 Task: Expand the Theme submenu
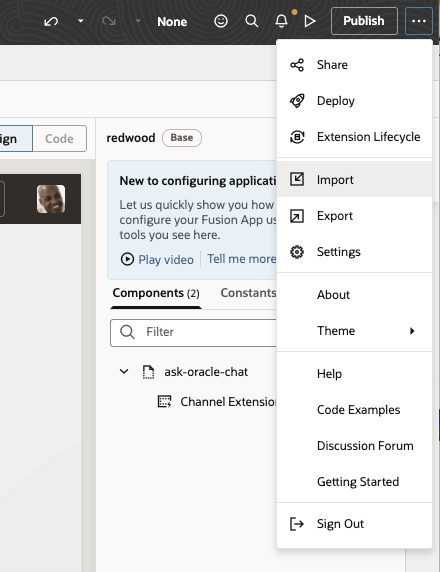tap(354, 331)
